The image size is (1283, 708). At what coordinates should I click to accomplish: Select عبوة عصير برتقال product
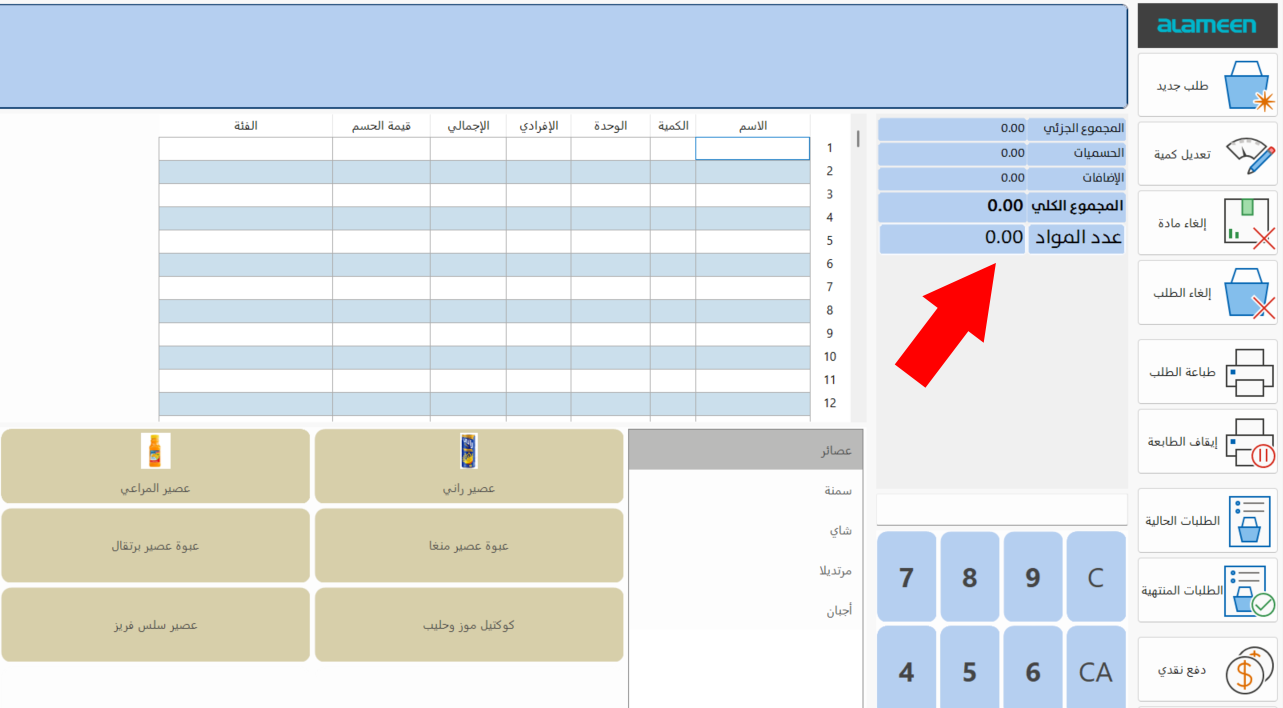click(x=155, y=545)
